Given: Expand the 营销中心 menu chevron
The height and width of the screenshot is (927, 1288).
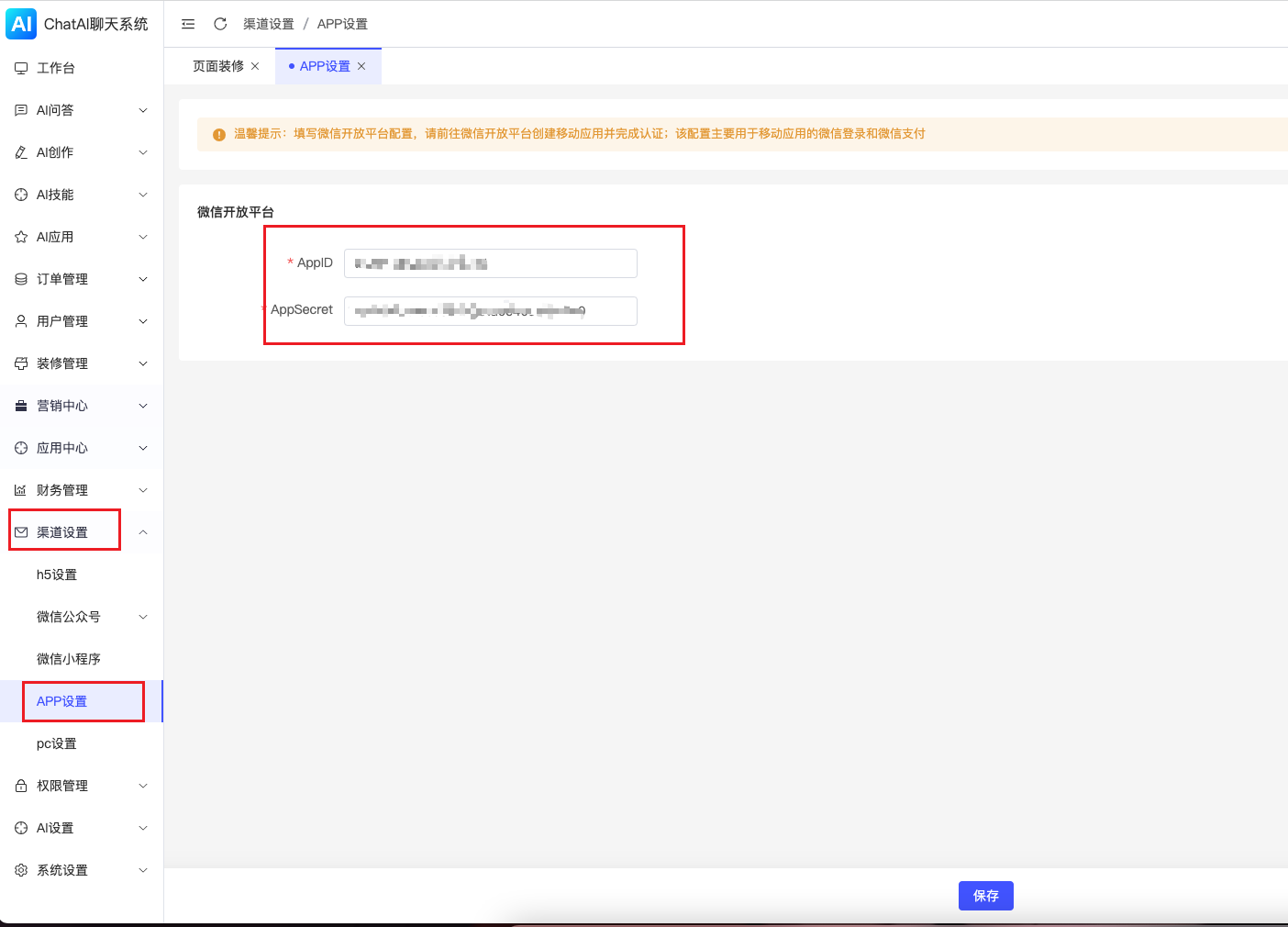Looking at the screenshot, I should coord(143,406).
